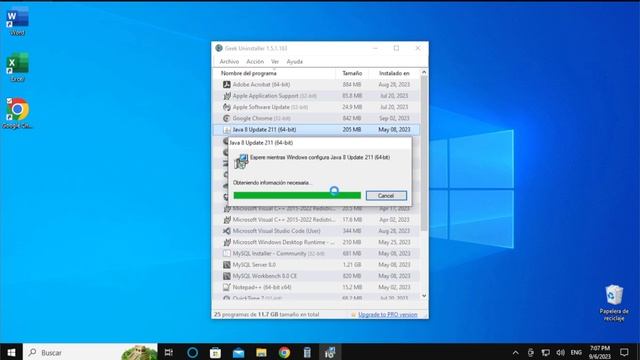Click the MySQL Server 8.0 icon
Screen dimensions: 640x360
tap(227, 265)
